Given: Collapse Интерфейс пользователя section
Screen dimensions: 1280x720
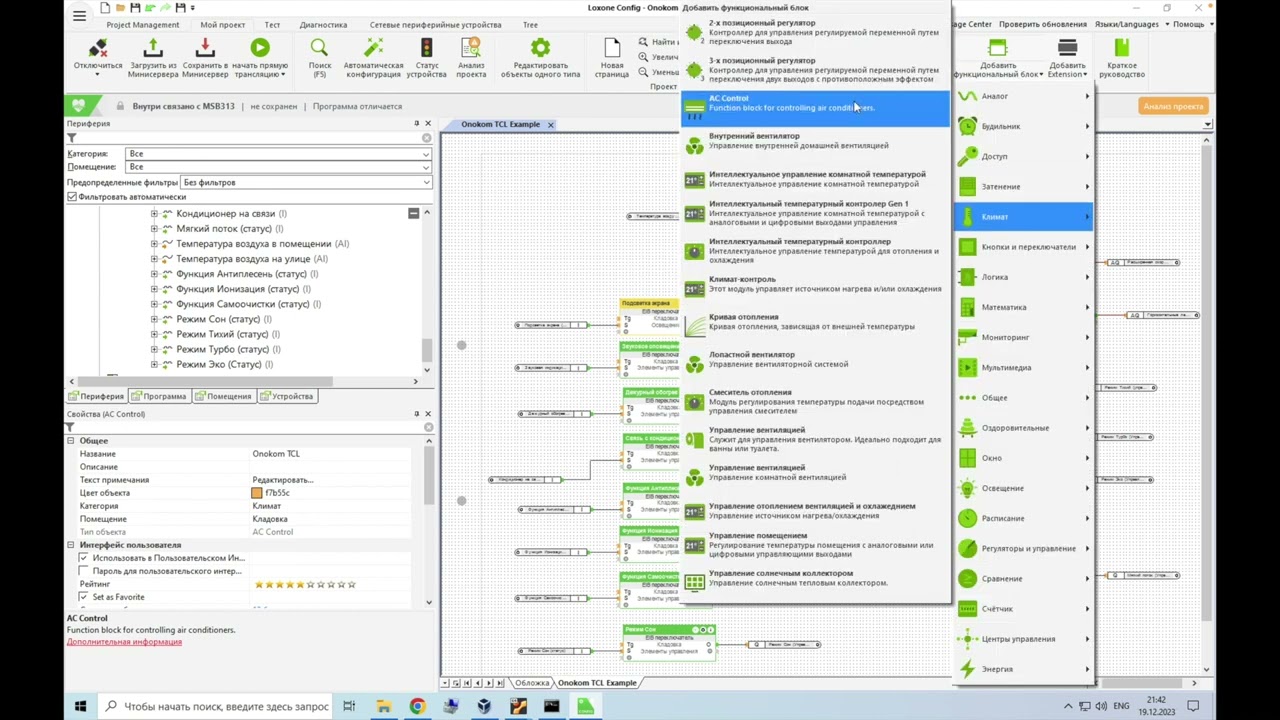Looking at the screenshot, I should click(x=71, y=545).
